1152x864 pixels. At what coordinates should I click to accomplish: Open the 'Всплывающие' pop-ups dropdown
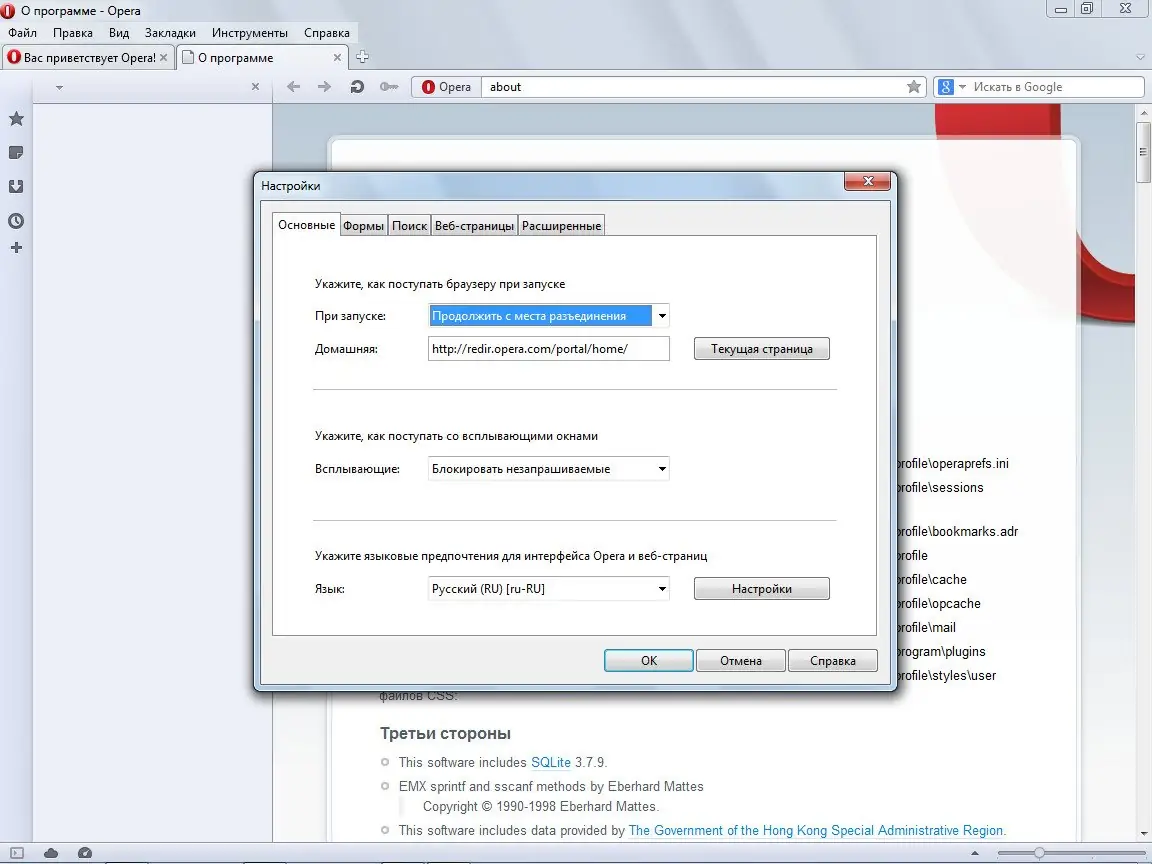click(661, 469)
